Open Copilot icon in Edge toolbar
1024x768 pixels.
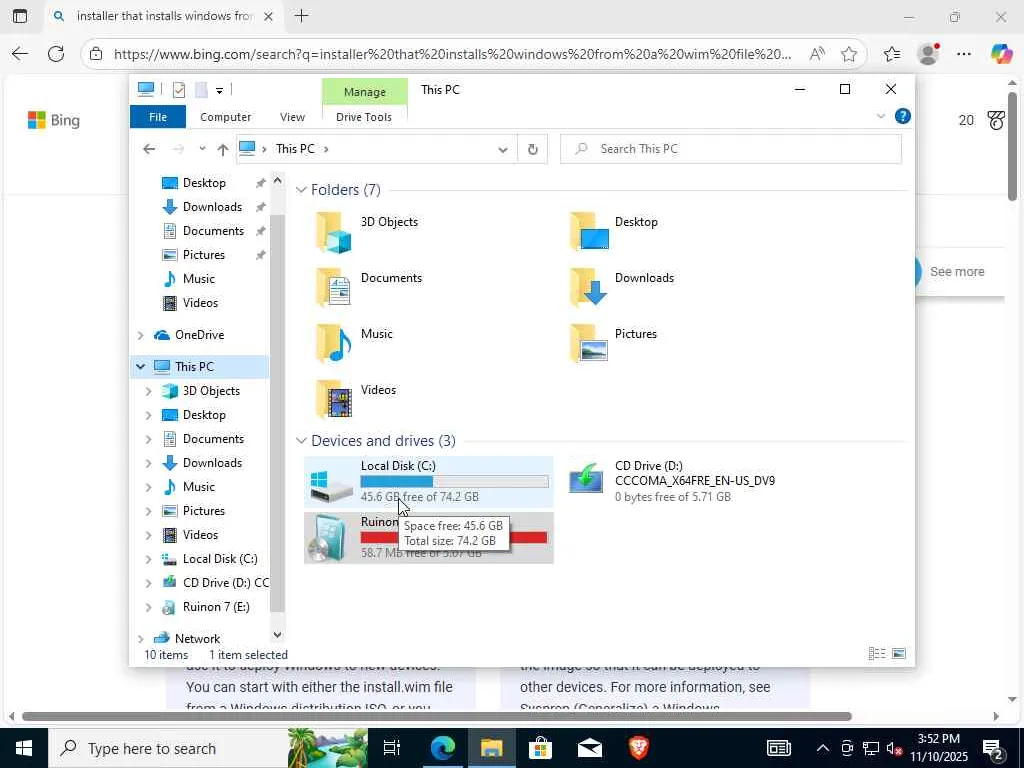pos(1001,54)
